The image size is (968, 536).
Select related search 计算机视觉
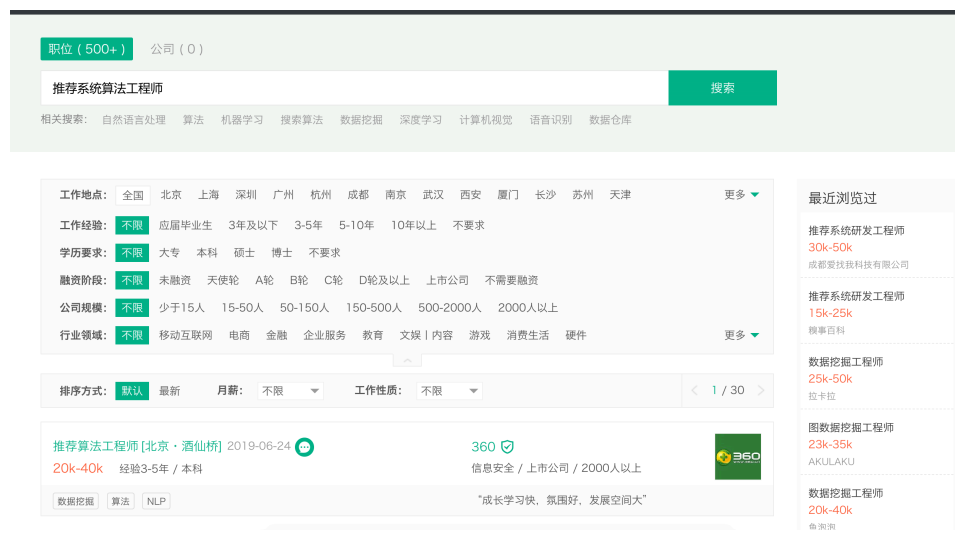click(x=486, y=120)
